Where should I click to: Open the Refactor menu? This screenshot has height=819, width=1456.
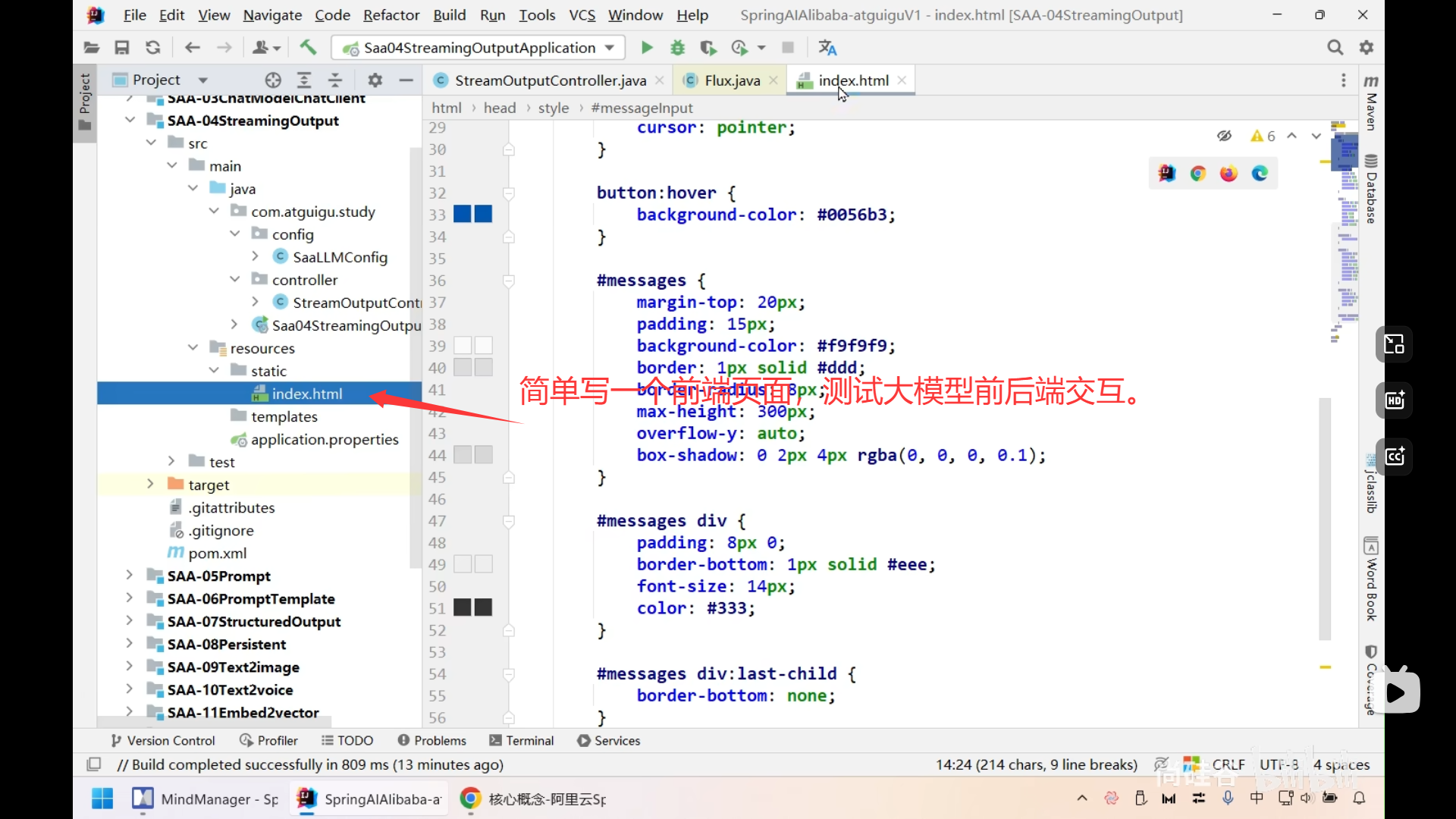point(391,15)
